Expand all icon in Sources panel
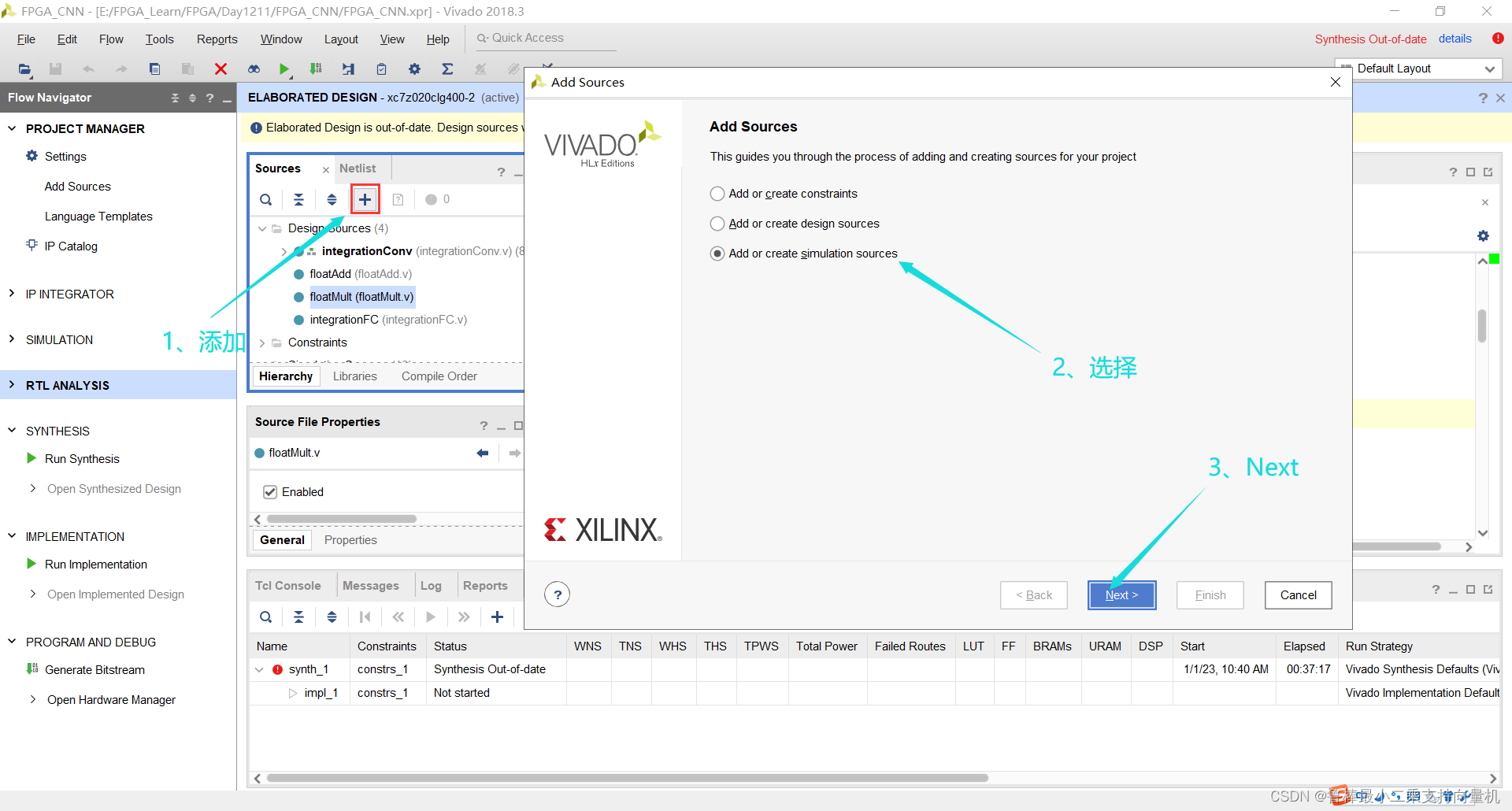The image size is (1512, 811). (332, 199)
